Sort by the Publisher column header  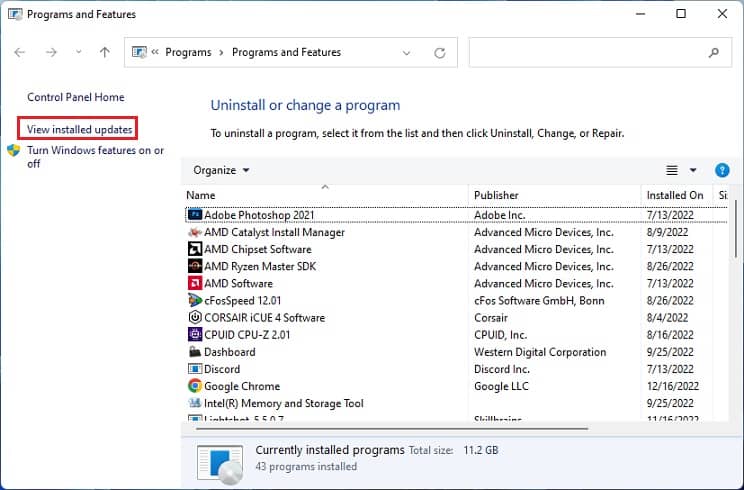[496, 195]
